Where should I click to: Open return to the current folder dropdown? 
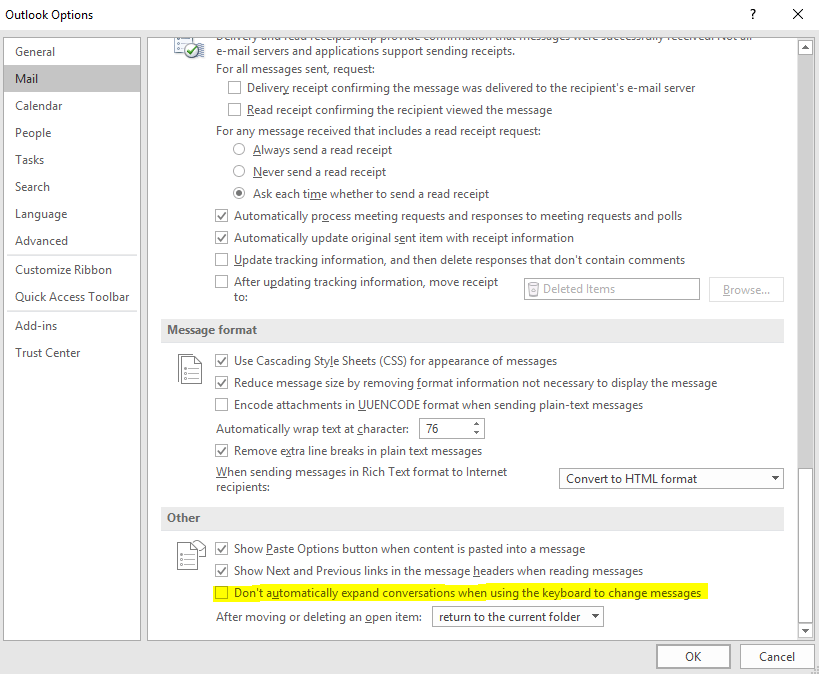pos(518,617)
